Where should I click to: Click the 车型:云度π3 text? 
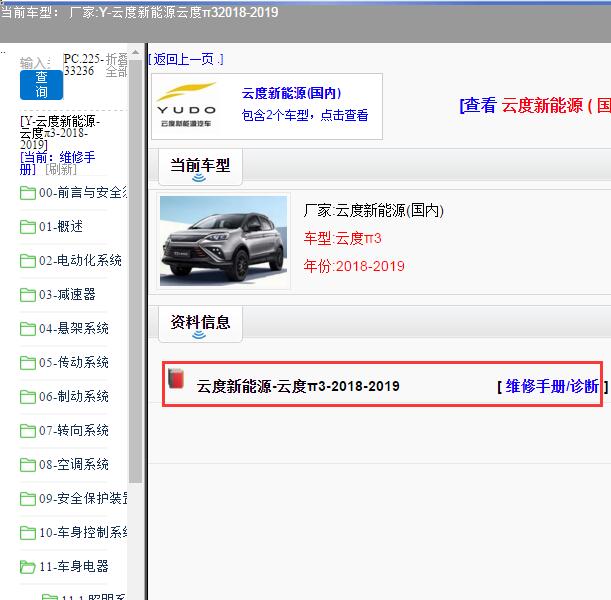(x=343, y=238)
